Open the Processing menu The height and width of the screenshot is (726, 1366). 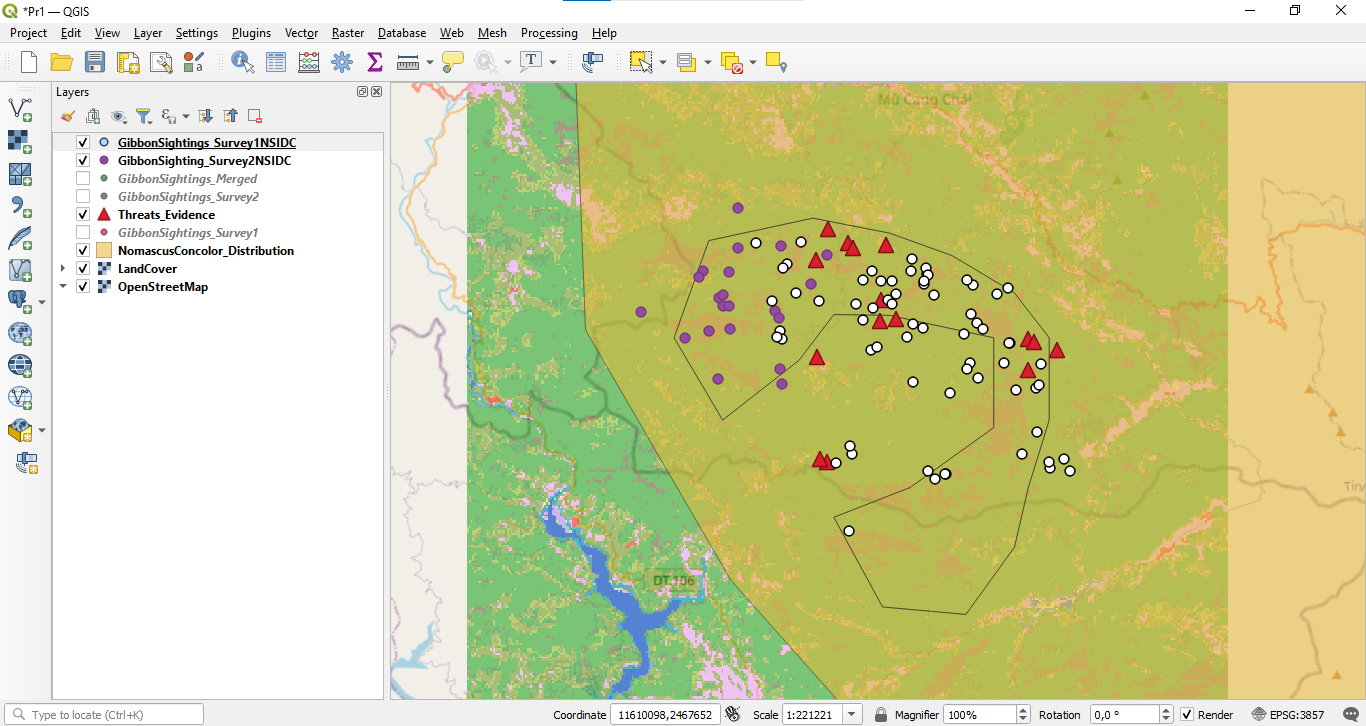click(x=549, y=33)
